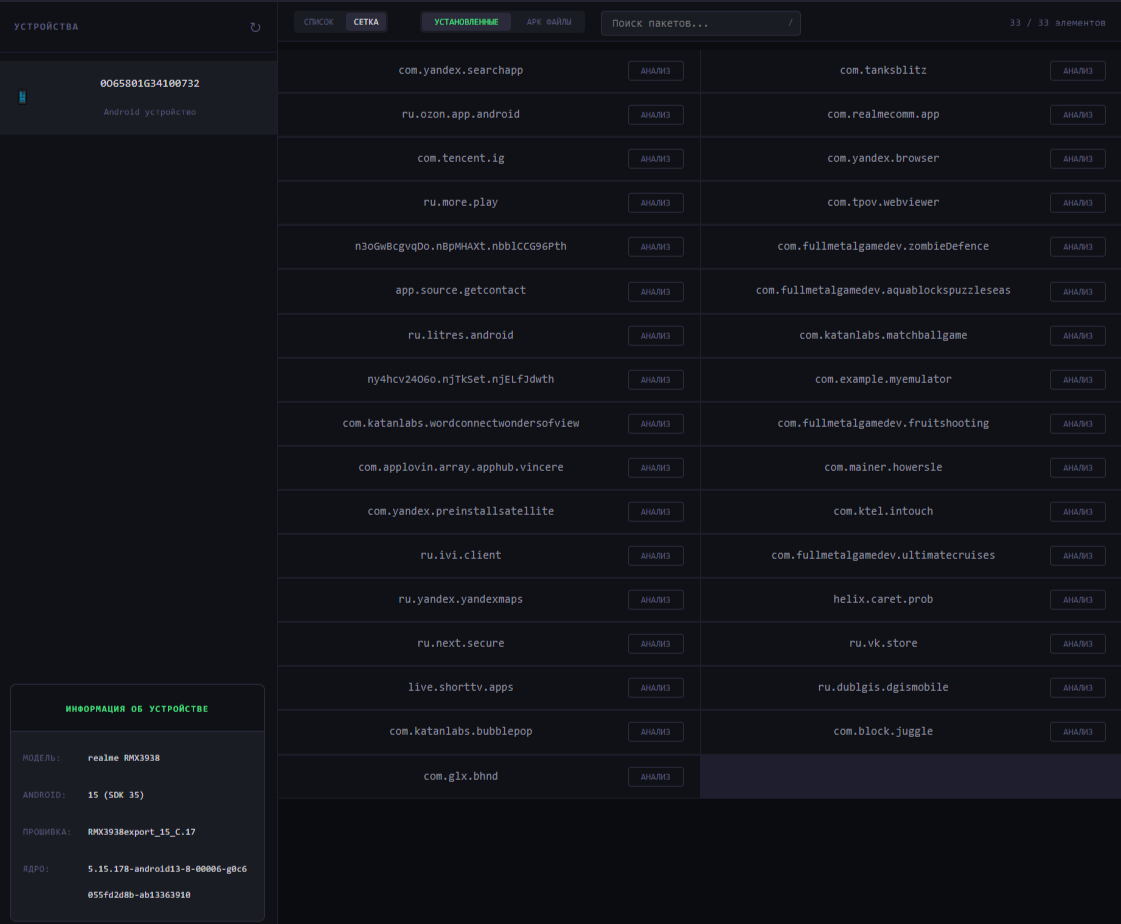Select package name ru.ivi.client
Screen dimensions: 1121x924
(x=460, y=555)
